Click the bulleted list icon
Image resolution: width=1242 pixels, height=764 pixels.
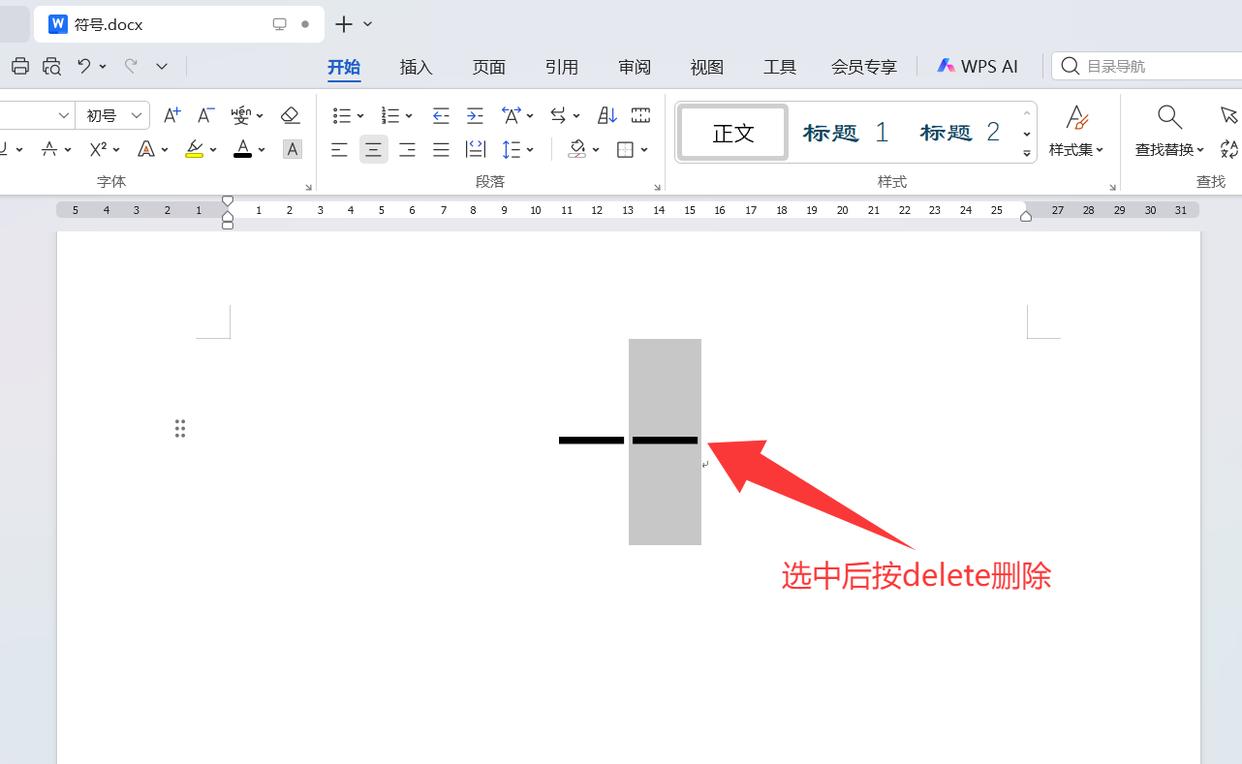[342, 115]
